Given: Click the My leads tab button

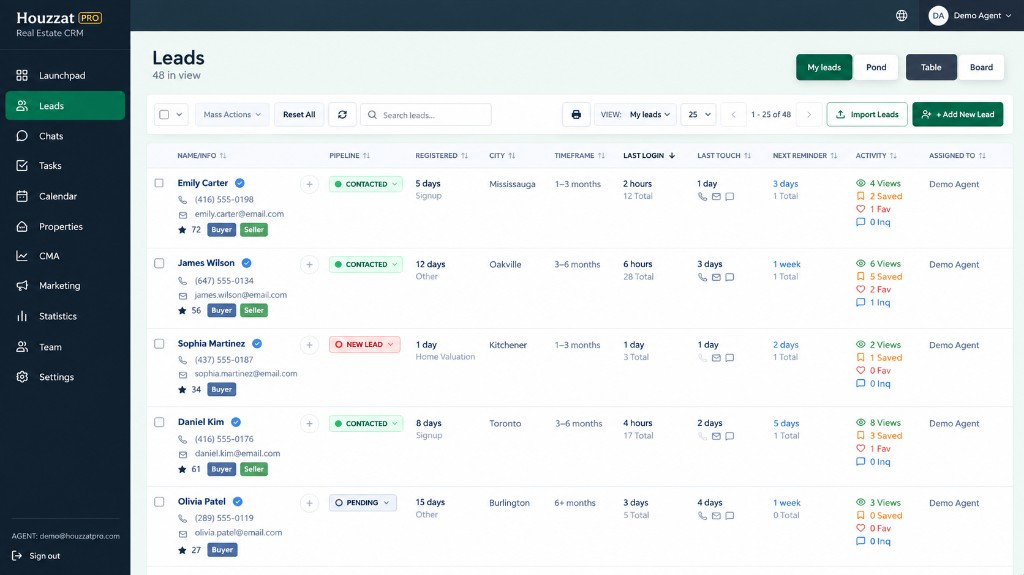Looking at the screenshot, I should (824, 67).
